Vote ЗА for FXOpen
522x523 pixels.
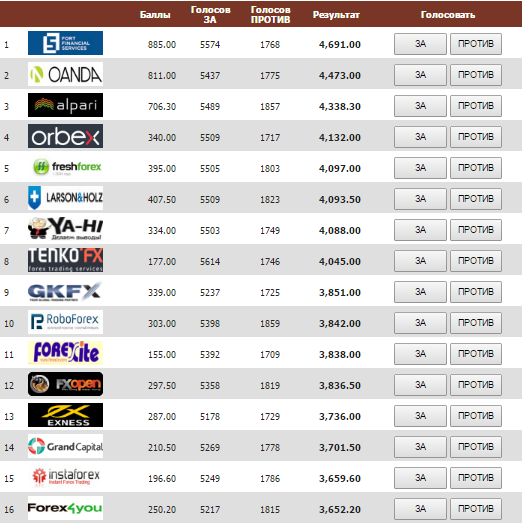tap(420, 385)
